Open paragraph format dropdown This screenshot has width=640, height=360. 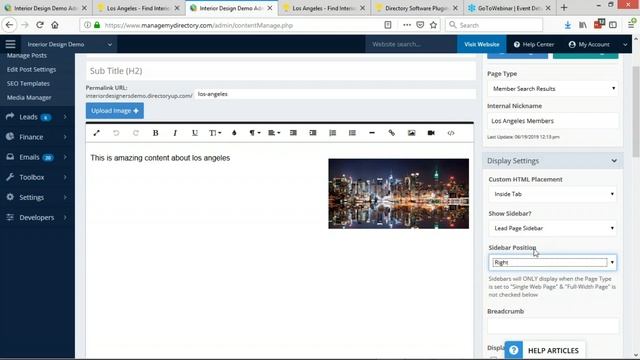tap(255, 133)
